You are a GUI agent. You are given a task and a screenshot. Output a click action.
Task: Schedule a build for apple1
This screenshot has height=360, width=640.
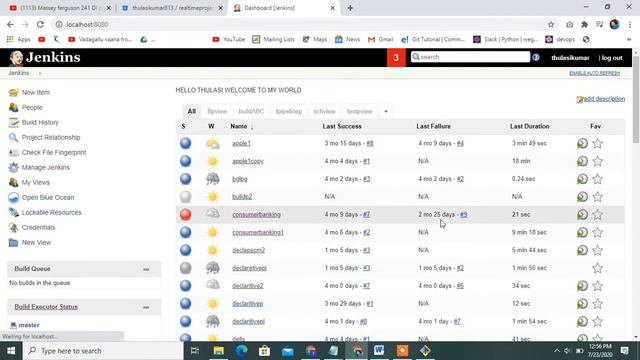coord(582,143)
